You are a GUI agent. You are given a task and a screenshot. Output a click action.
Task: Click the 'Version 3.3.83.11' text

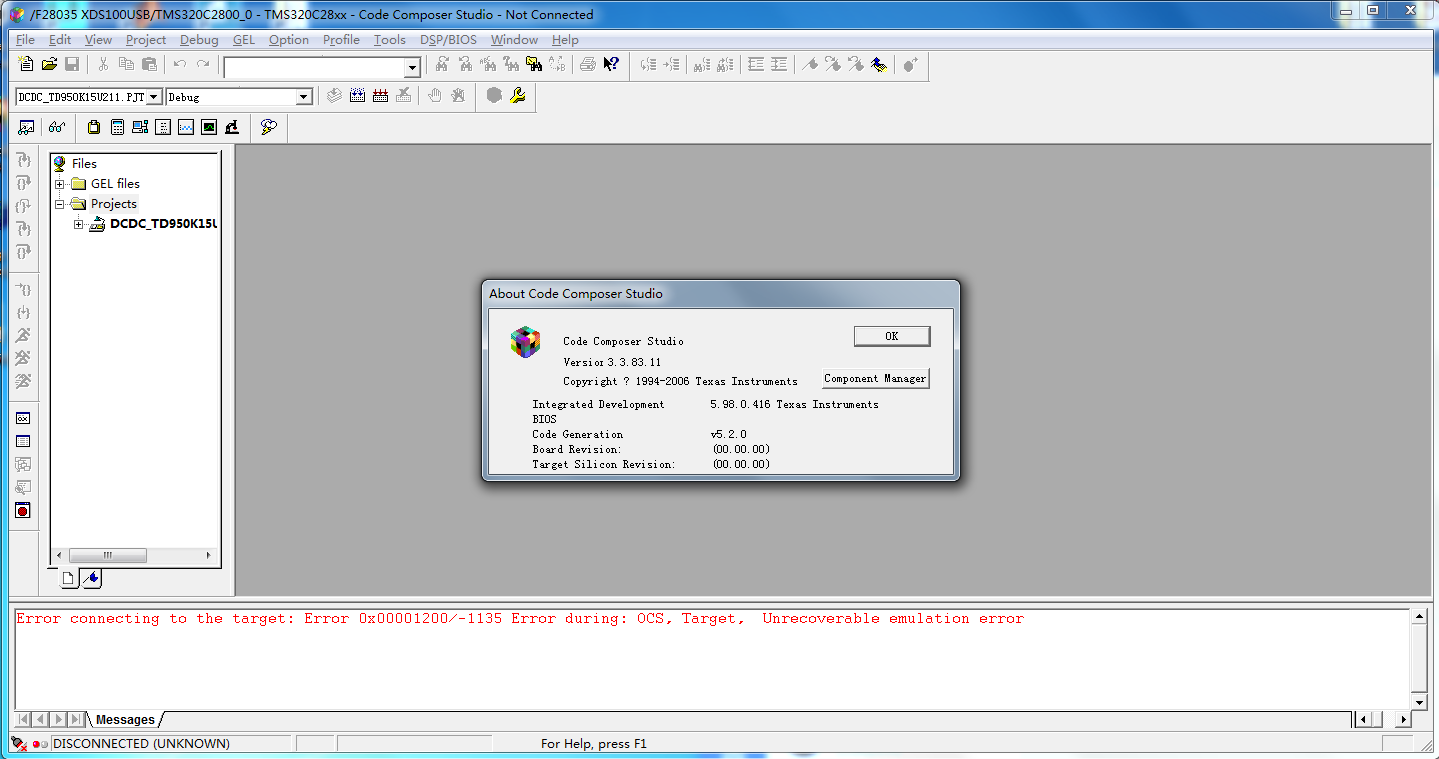[x=612, y=362]
